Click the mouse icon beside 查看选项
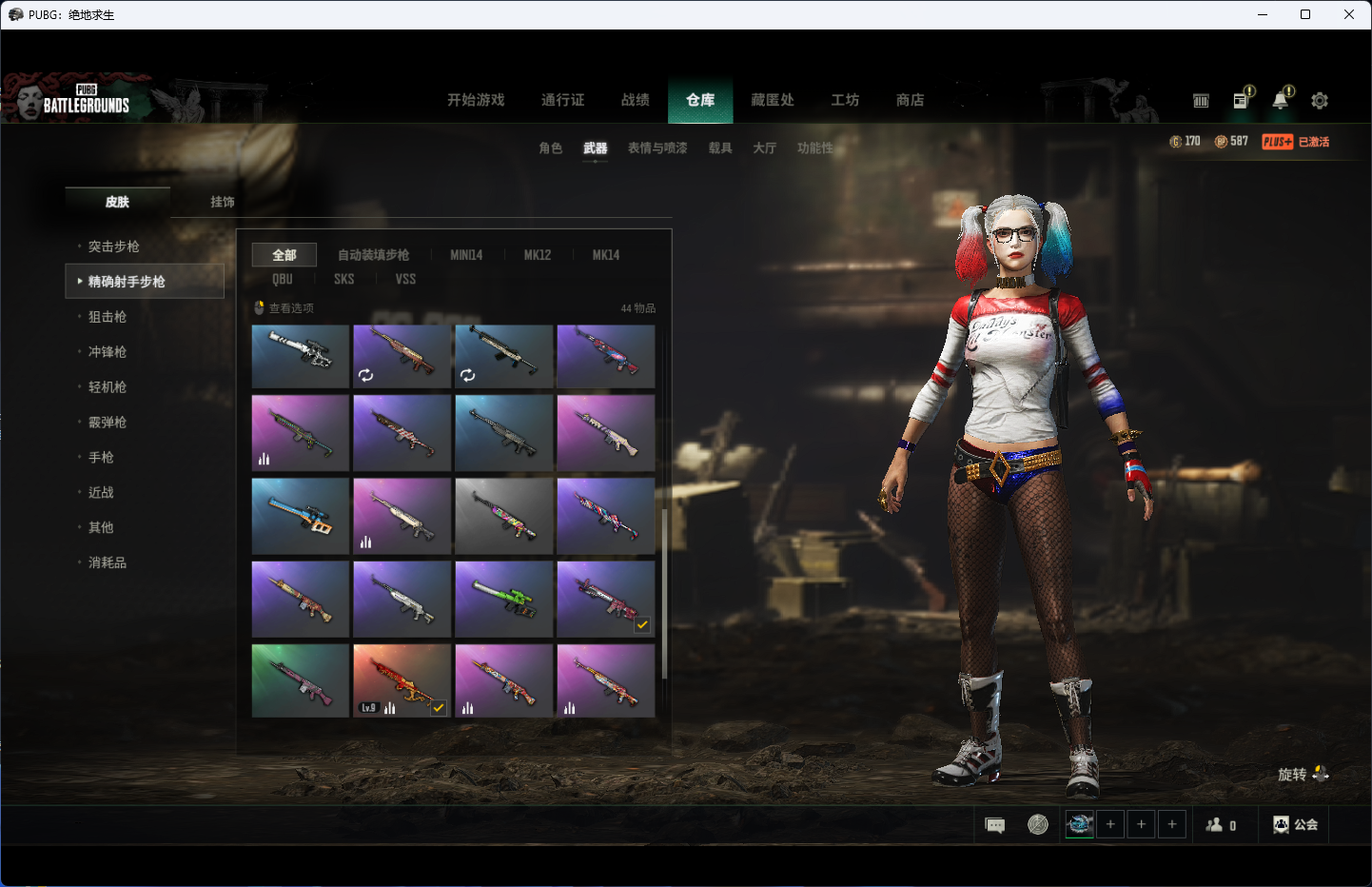 [x=259, y=307]
